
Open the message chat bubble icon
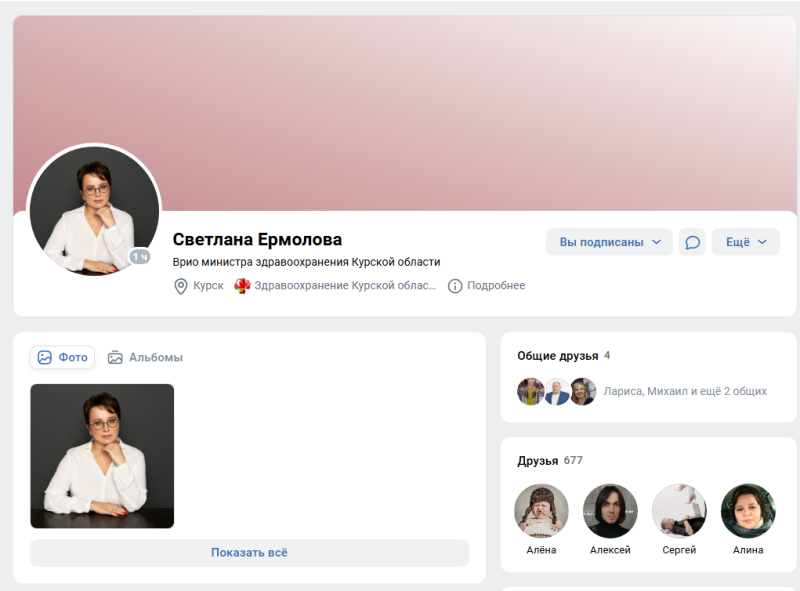point(692,242)
